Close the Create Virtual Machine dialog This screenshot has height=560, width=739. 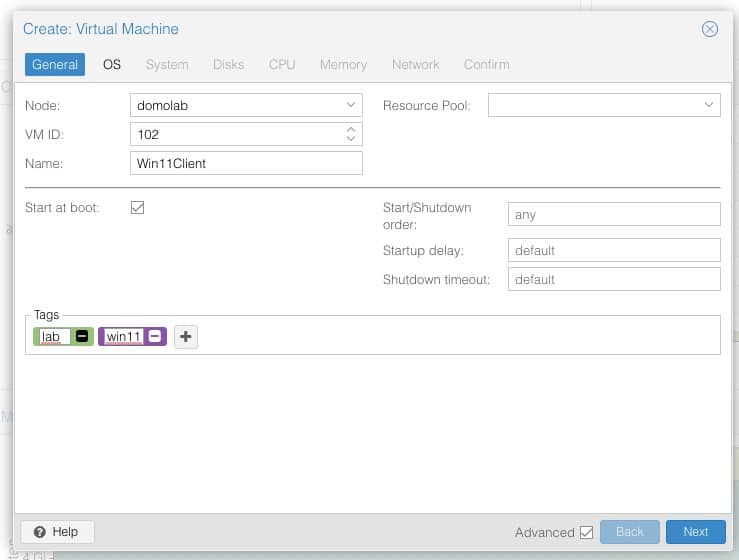710,29
